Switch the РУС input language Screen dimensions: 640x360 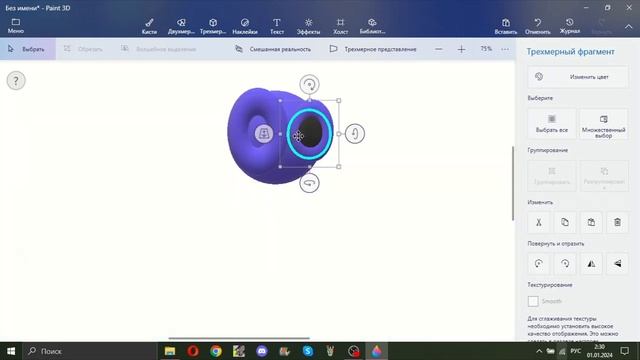click(x=576, y=351)
